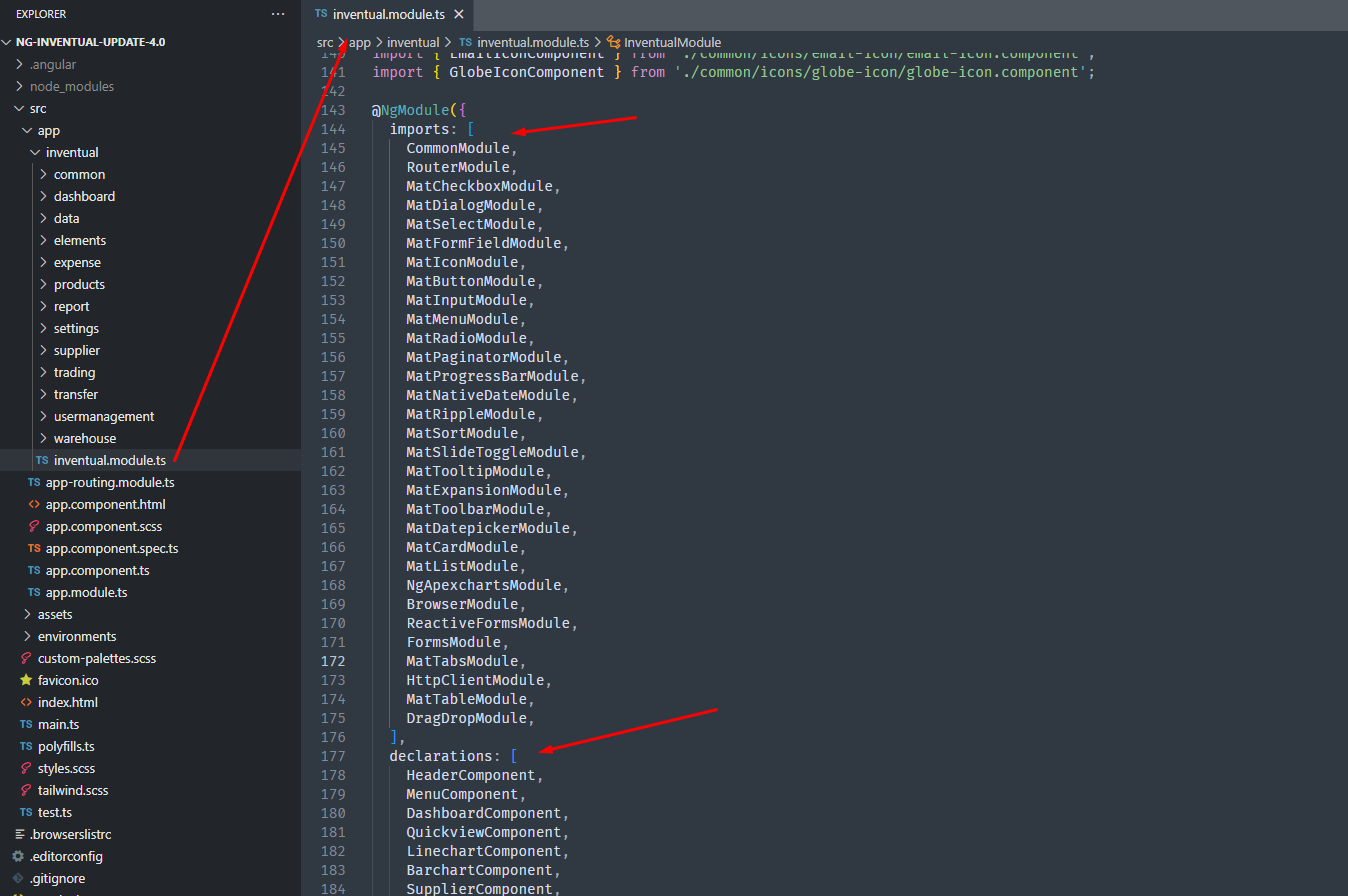Screen dimensions: 1348x896
Task: Click the EXPLORER panel title
Action: point(41,14)
